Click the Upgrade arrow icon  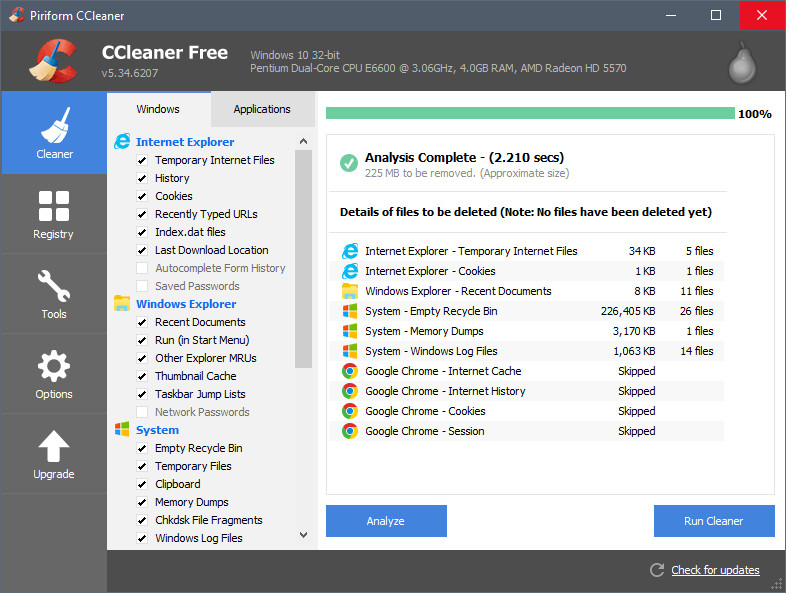click(x=53, y=452)
